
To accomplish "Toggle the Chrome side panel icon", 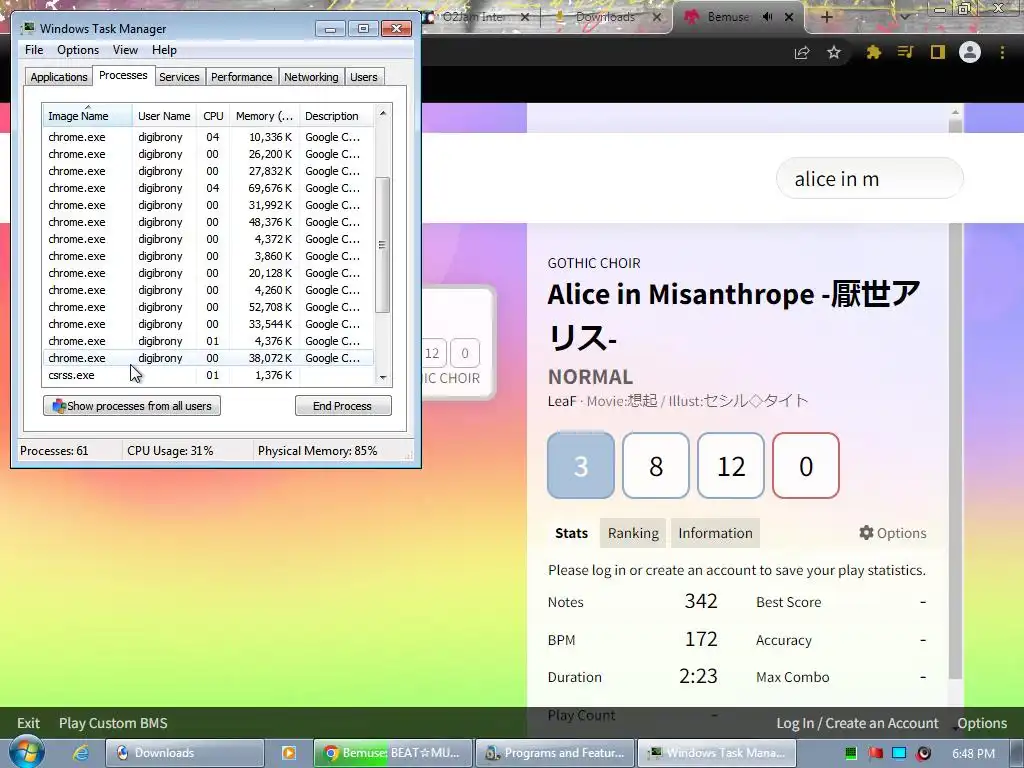I will [x=938, y=52].
